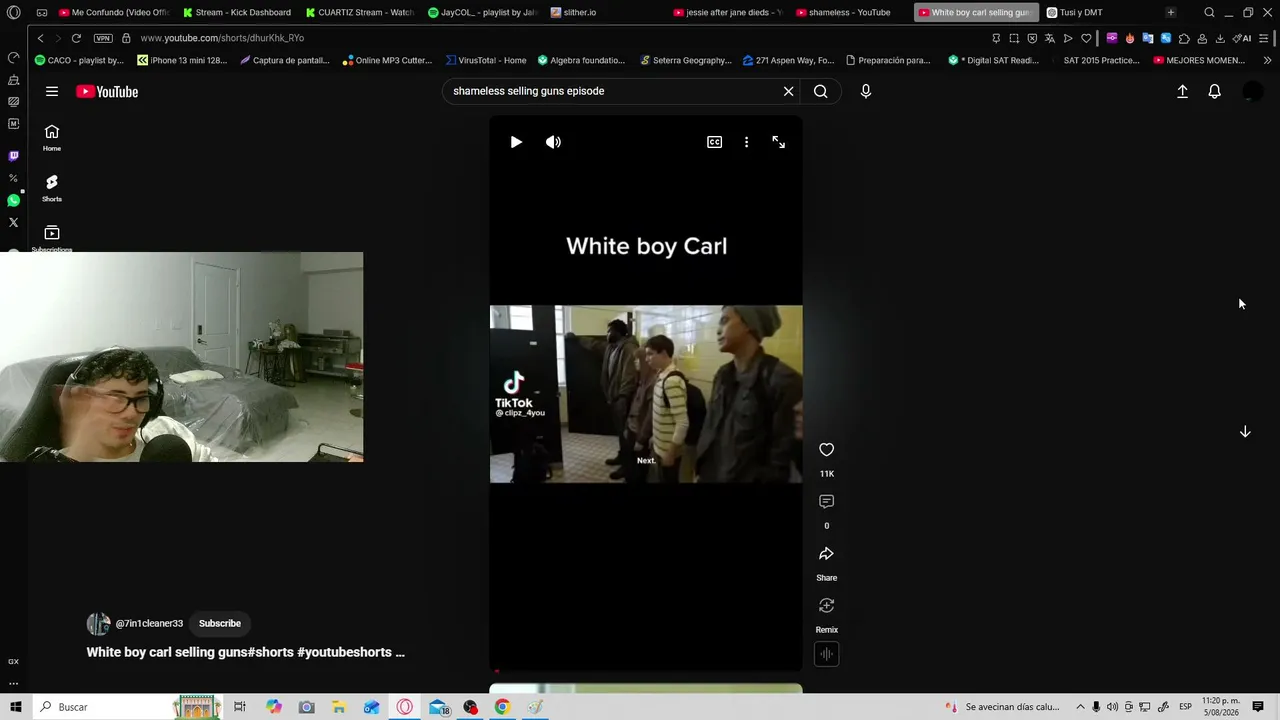Switch to the Tusi y DMT tab
The image size is (1280, 720).
1100,13
